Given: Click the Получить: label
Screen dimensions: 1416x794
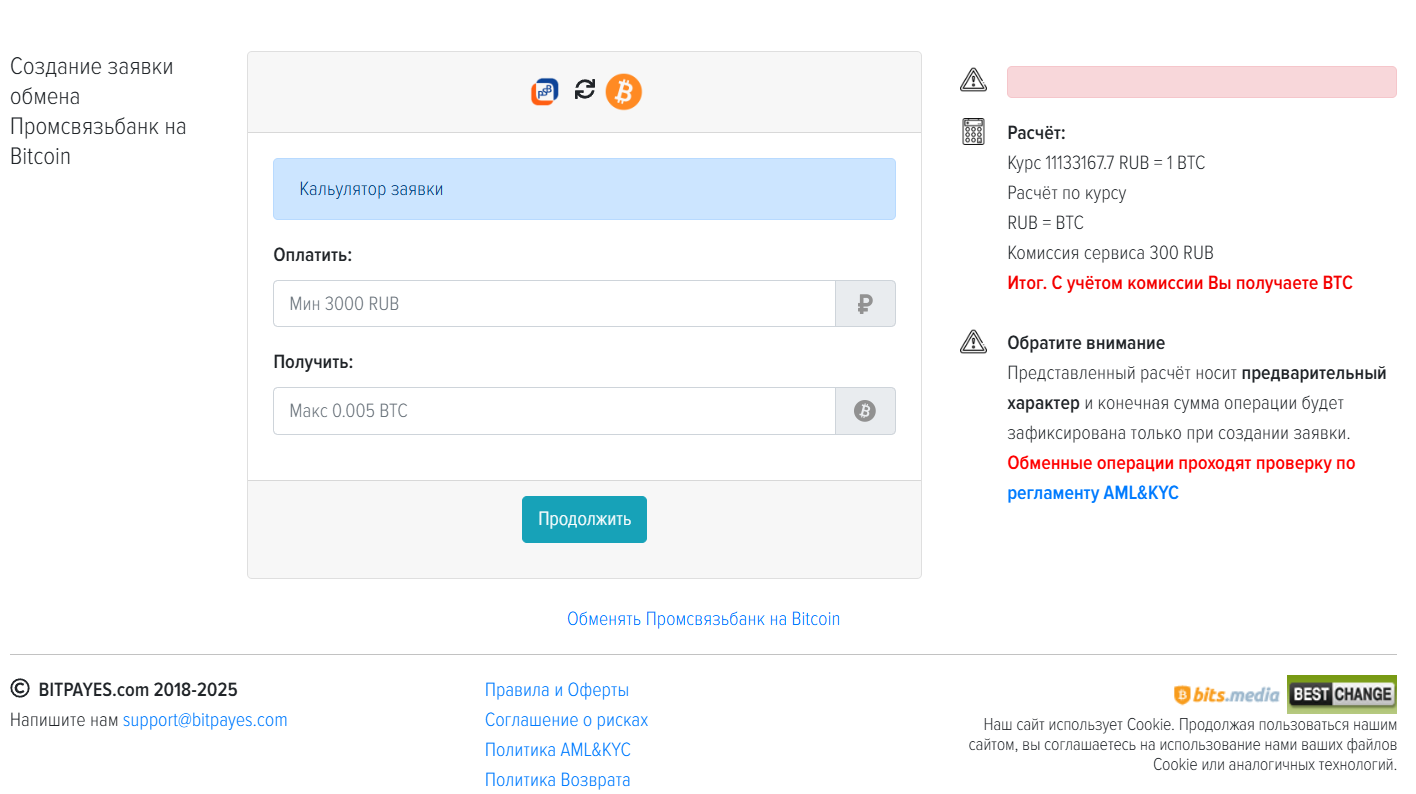Looking at the screenshot, I should [313, 362].
